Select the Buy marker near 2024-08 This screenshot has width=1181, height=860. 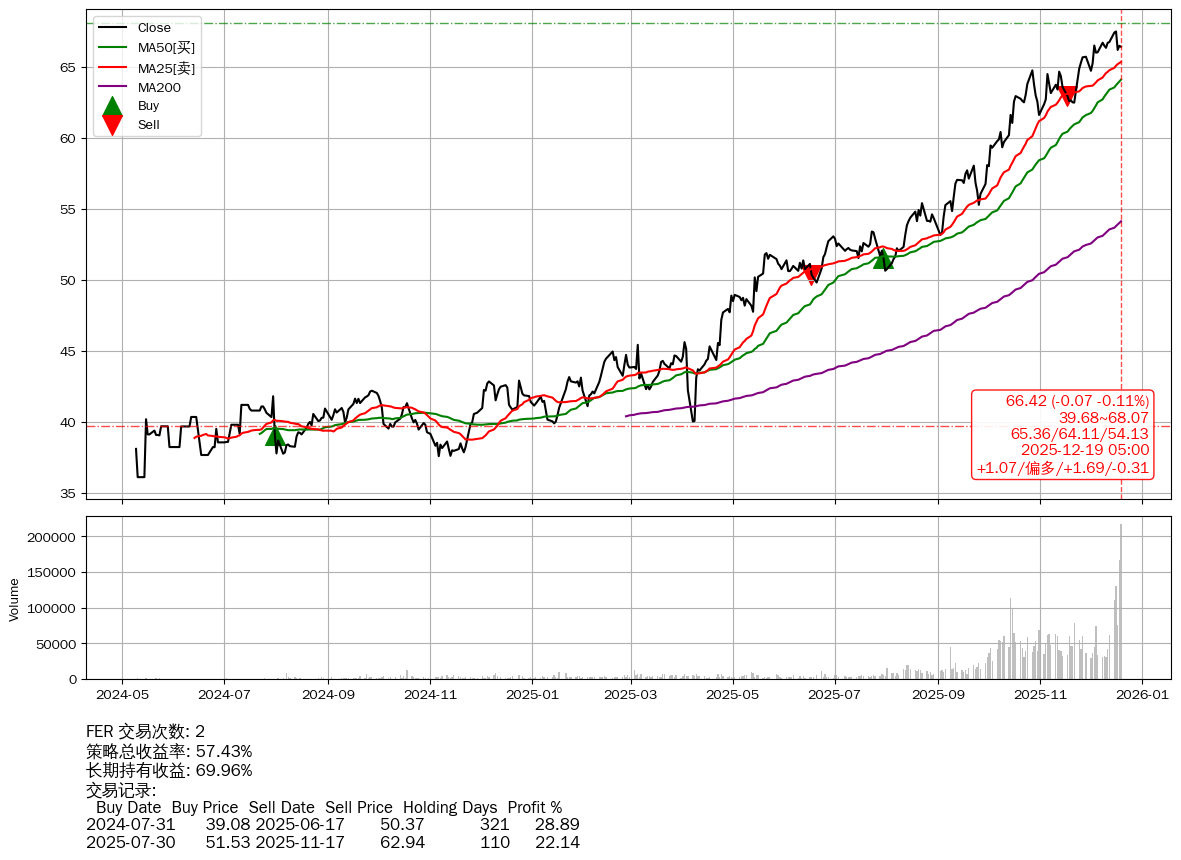275,435
